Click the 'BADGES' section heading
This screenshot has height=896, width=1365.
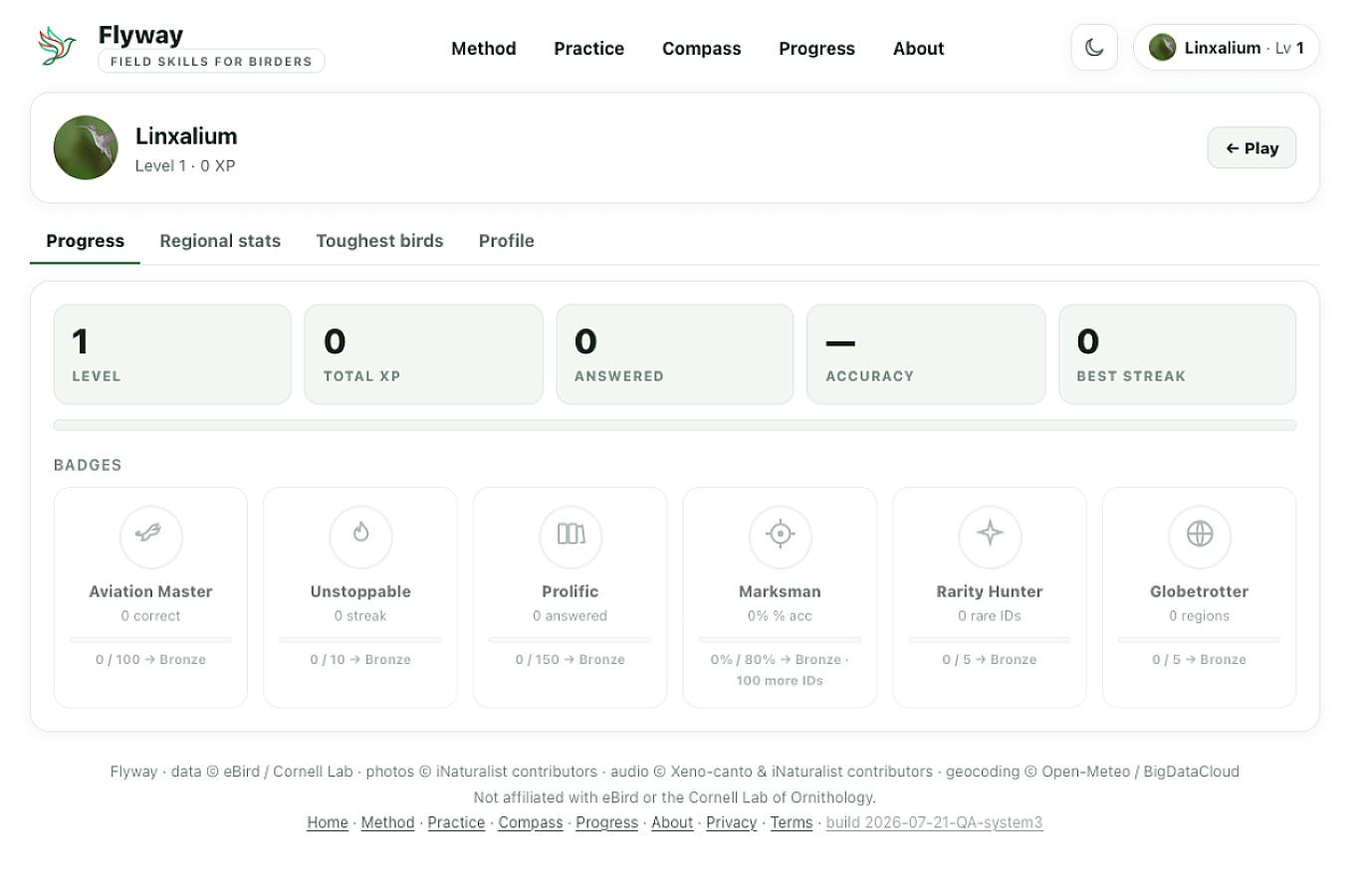pos(88,465)
